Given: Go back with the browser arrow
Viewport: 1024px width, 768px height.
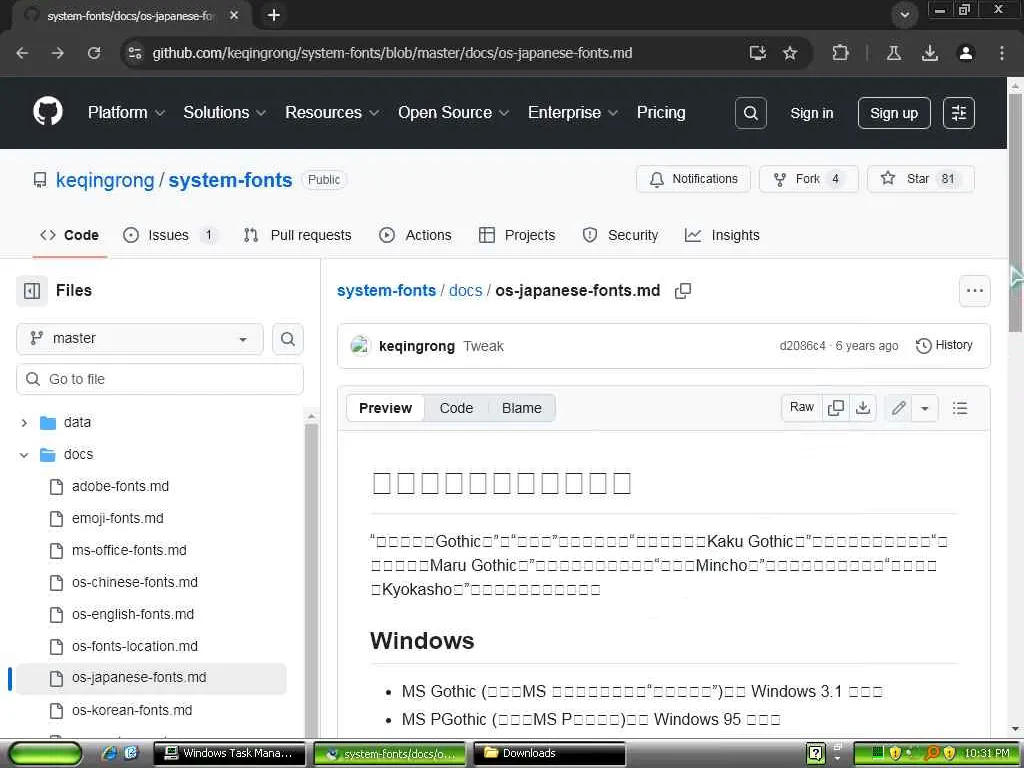Looking at the screenshot, I should pos(22,53).
